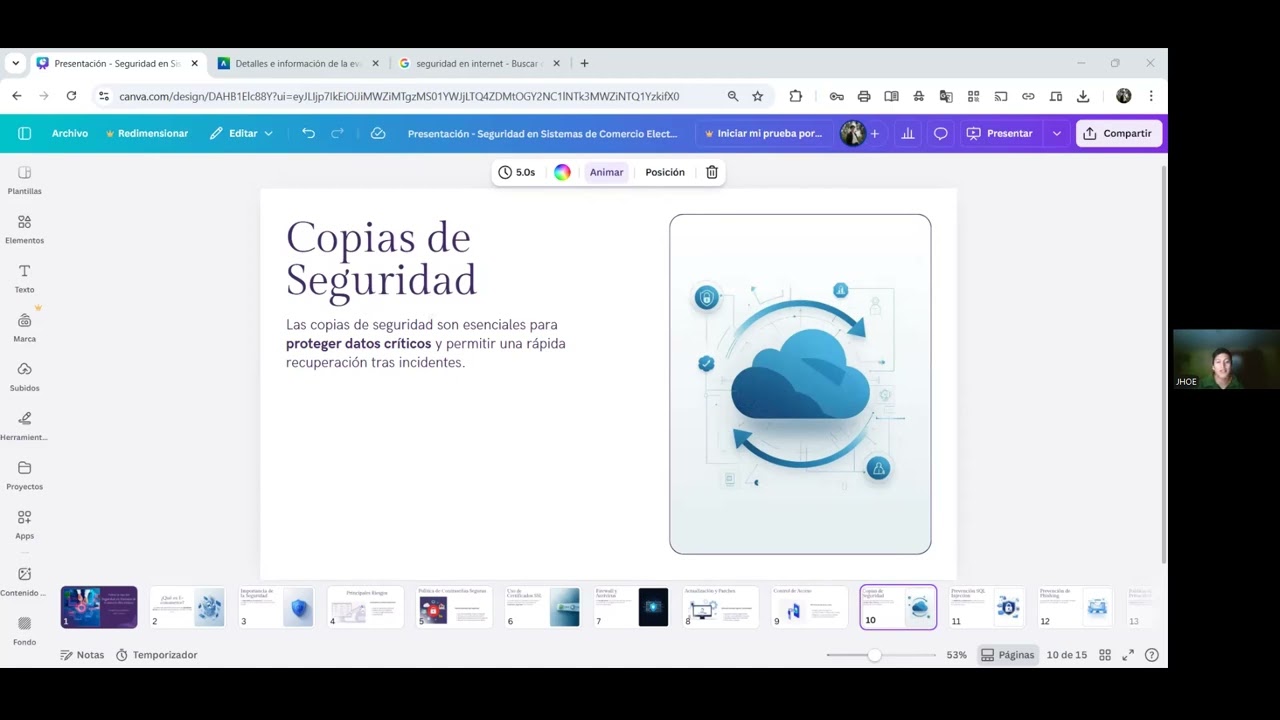Delete the slide with trash icon
The width and height of the screenshot is (1280, 720).
click(x=712, y=172)
